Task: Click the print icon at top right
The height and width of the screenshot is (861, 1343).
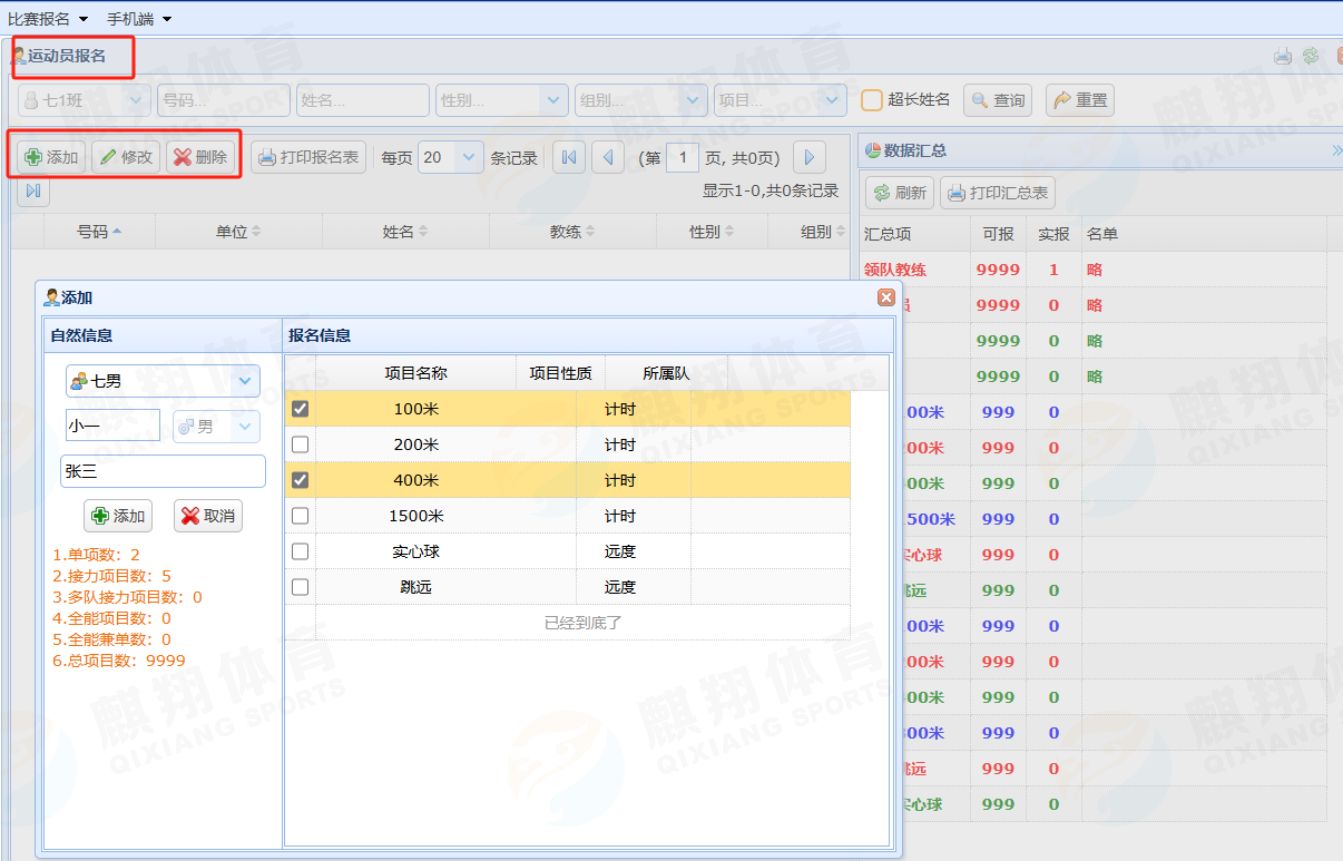Action: (x=1283, y=57)
